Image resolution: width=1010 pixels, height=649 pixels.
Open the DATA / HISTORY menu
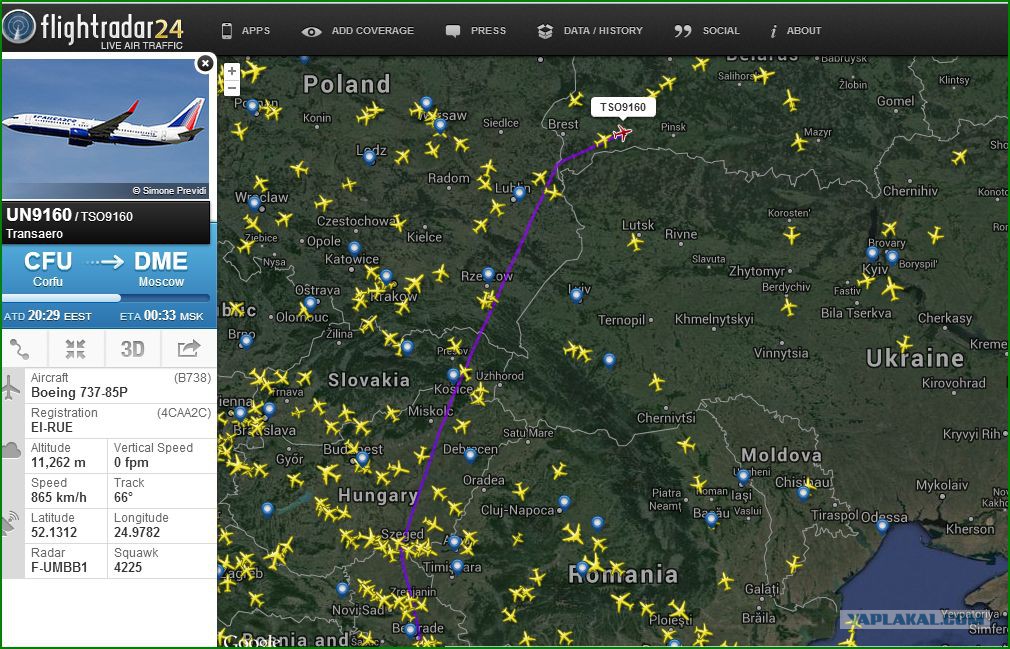pyautogui.click(x=590, y=30)
